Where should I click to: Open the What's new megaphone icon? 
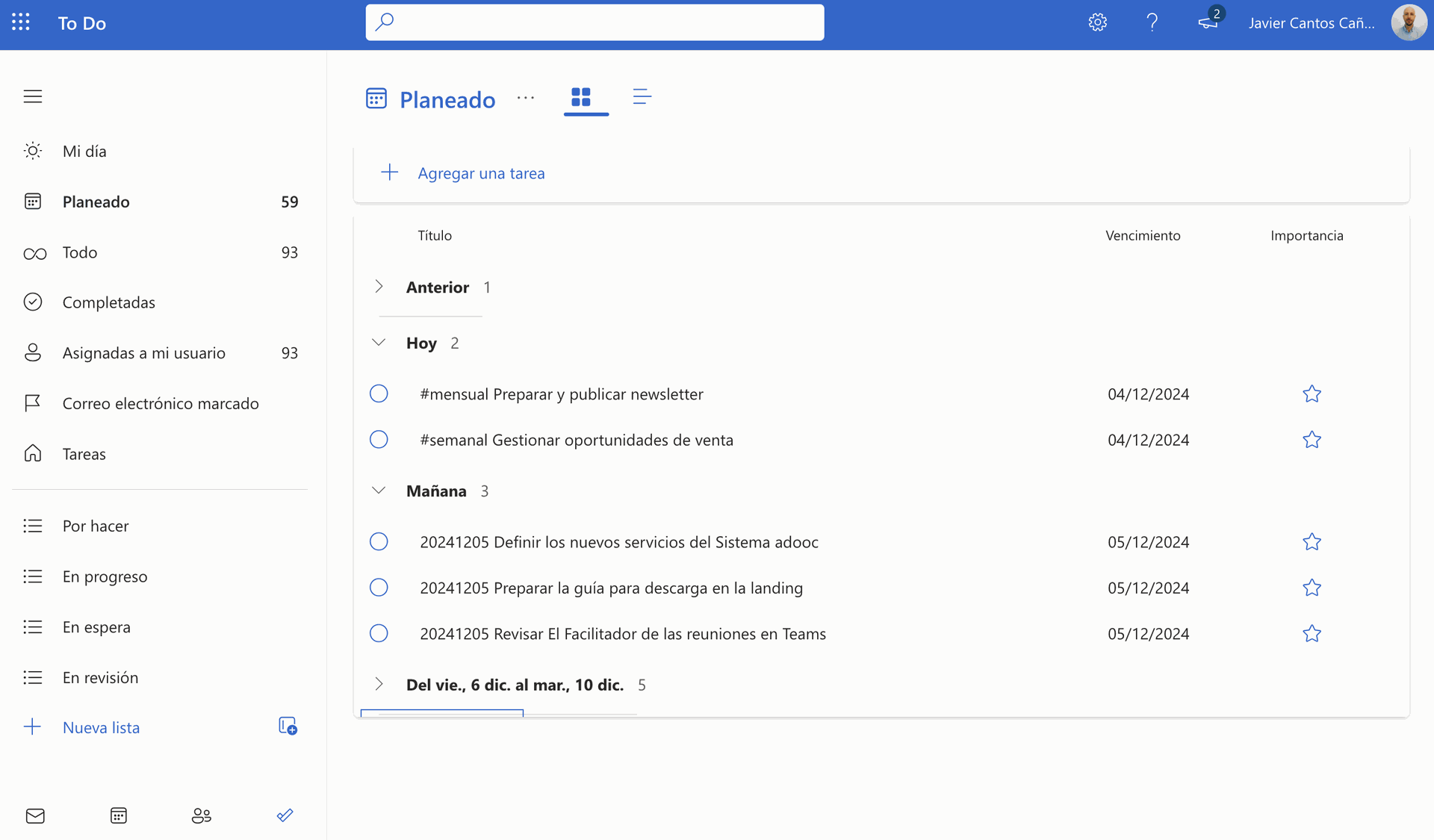pyautogui.click(x=1208, y=22)
